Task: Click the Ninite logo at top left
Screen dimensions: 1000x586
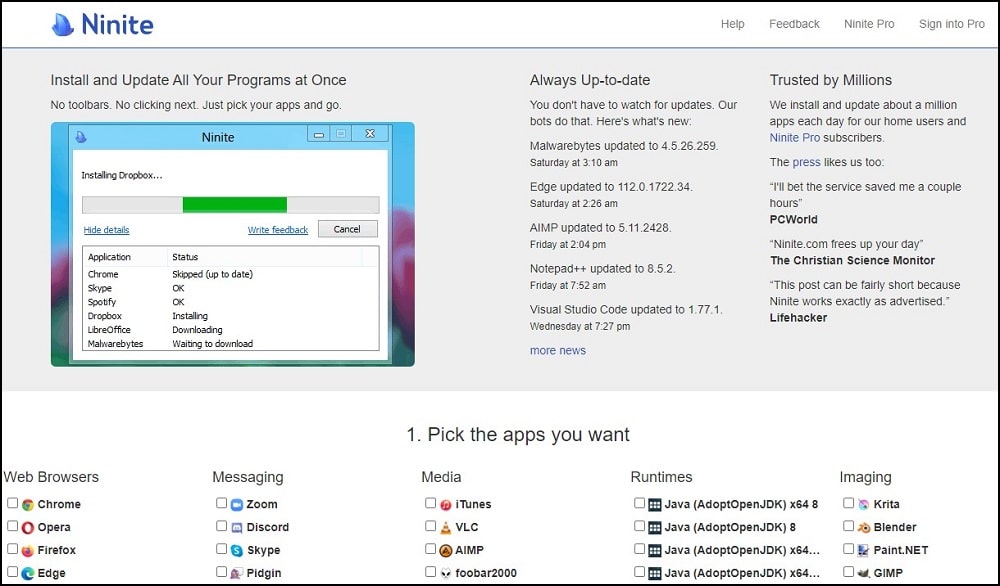Action: [x=103, y=25]
